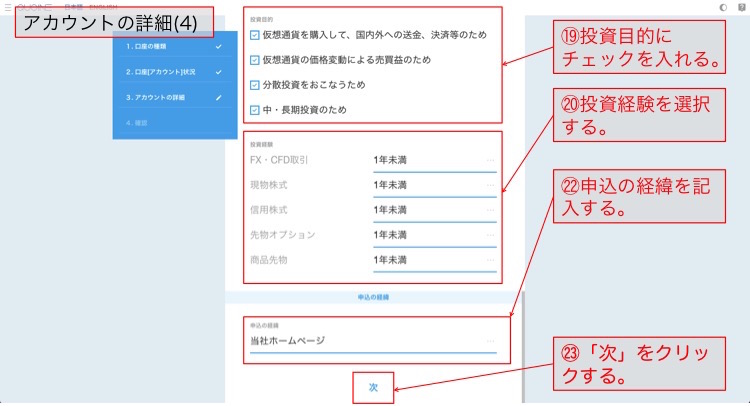750x406 pixels.
Task: Click the QUOINE logo
Action: point(34,7)
